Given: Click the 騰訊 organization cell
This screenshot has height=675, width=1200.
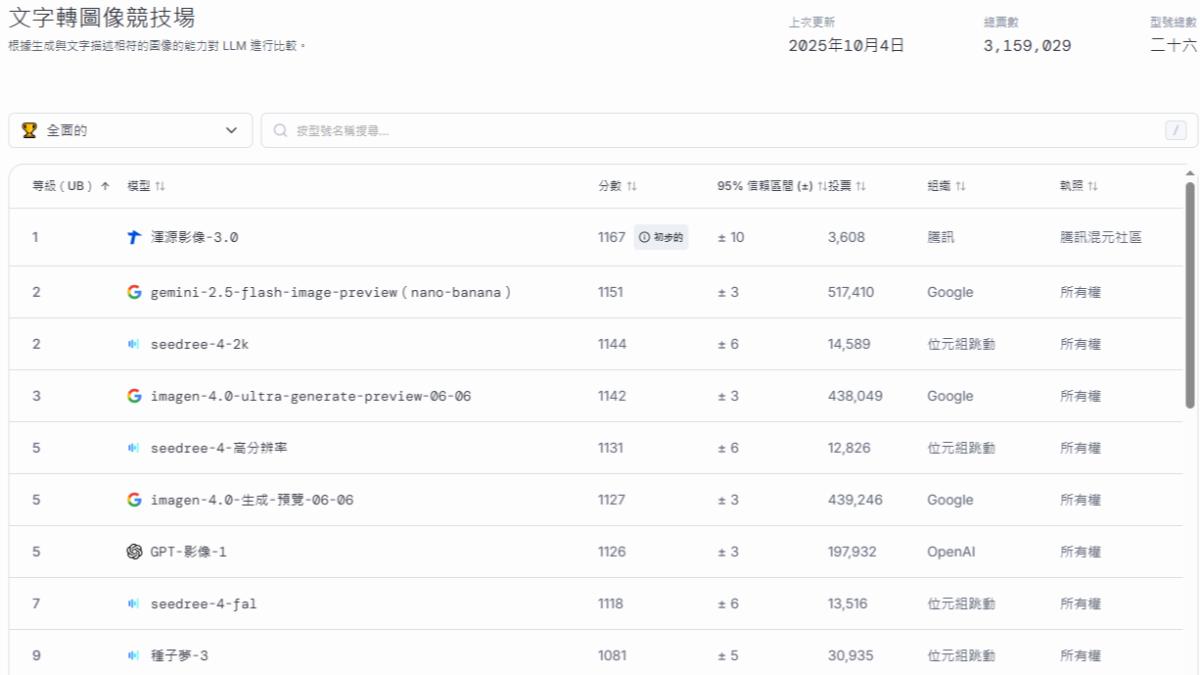Looking at the screenshot, I should [x=940, y=237].
